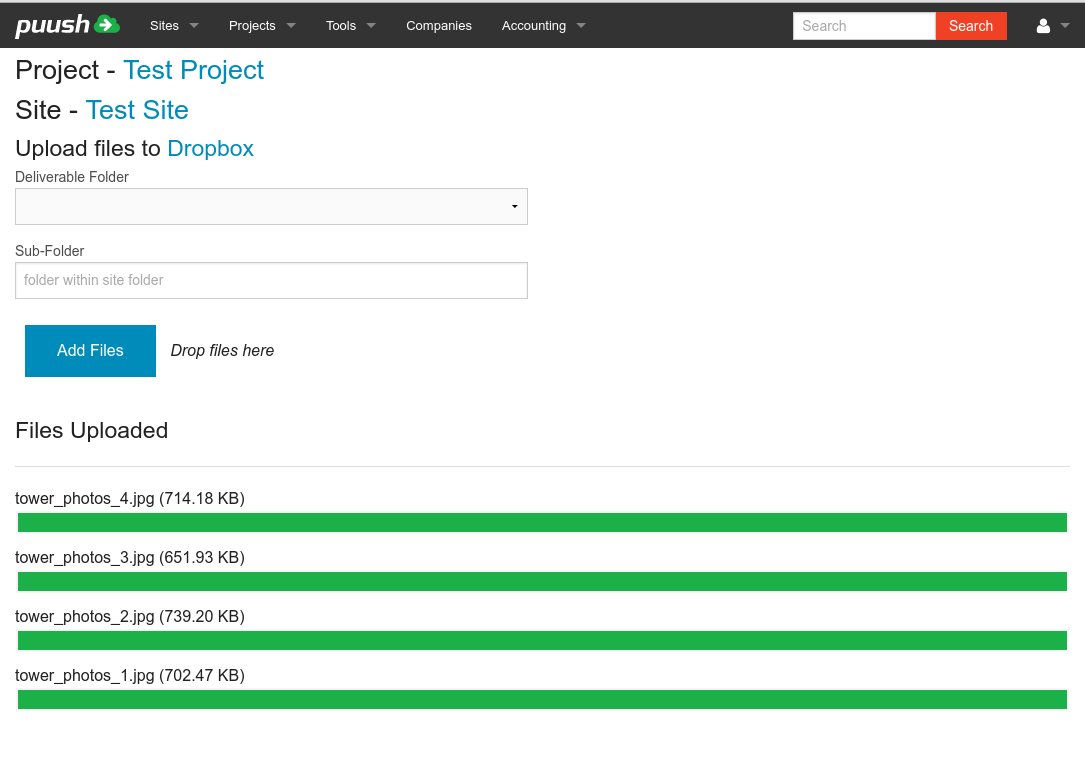Expand the Deliverable Folder select box

[x=271, y=206]
